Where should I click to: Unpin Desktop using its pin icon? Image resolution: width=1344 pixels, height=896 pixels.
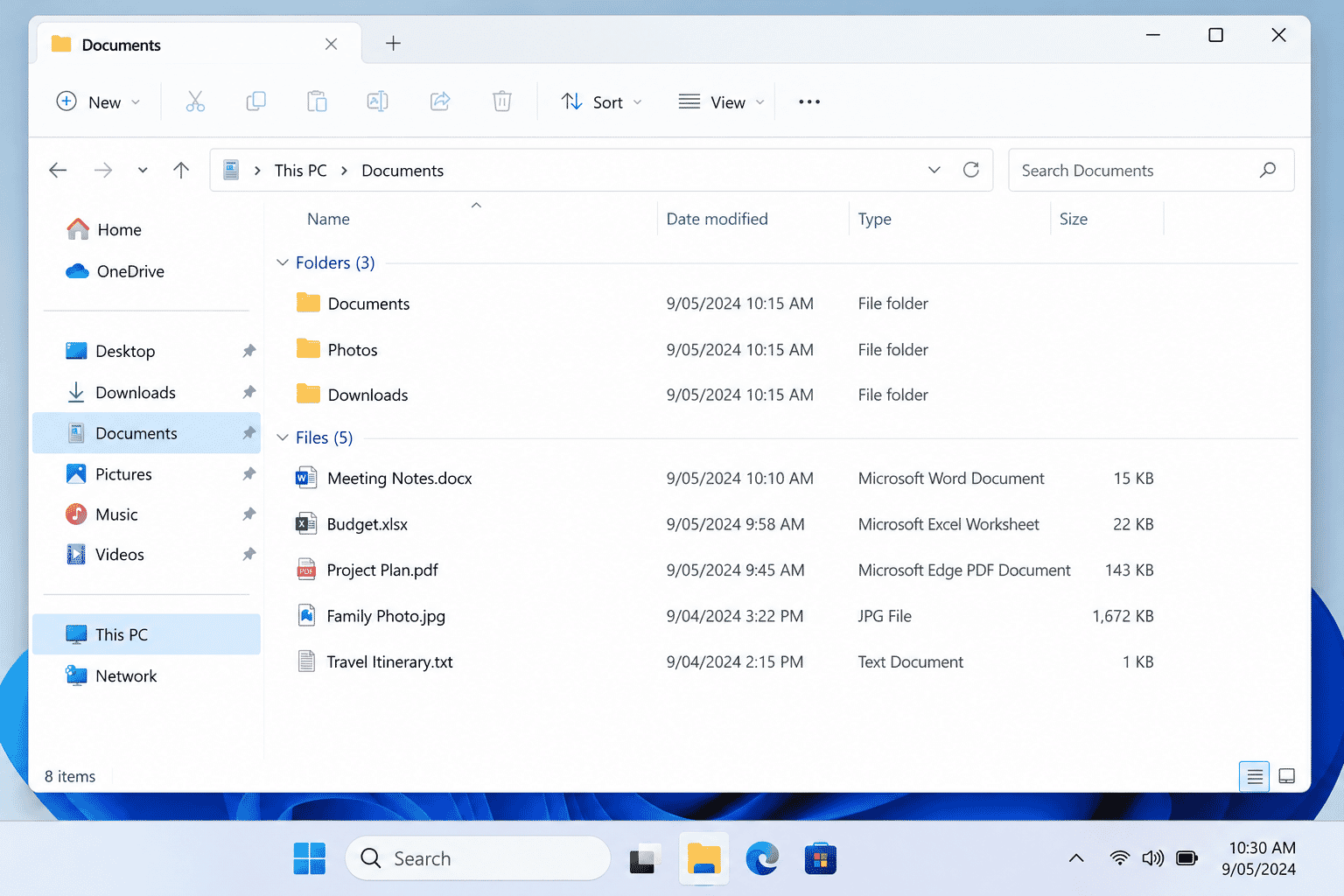pos(249,351)
